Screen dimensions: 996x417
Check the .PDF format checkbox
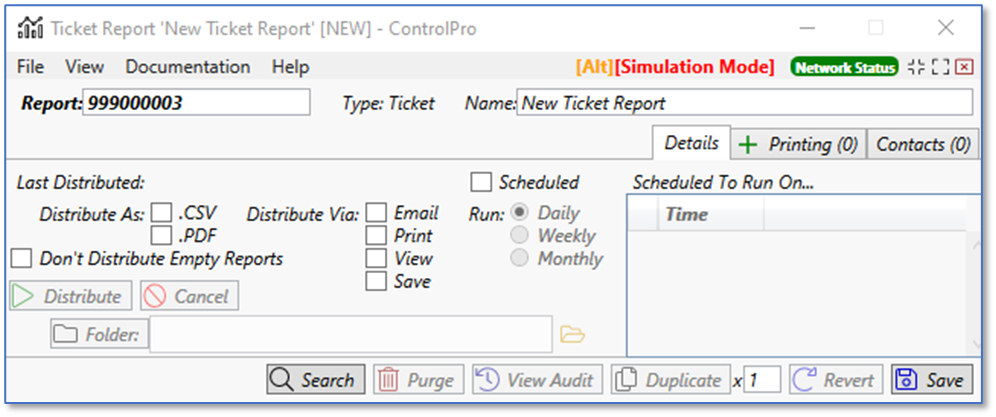162,236
